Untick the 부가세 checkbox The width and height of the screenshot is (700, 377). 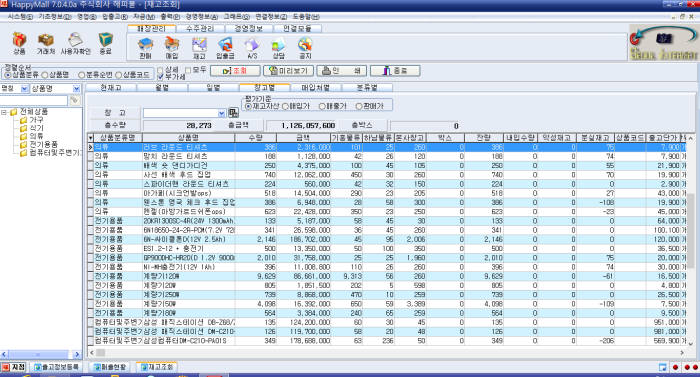(160, 77)
